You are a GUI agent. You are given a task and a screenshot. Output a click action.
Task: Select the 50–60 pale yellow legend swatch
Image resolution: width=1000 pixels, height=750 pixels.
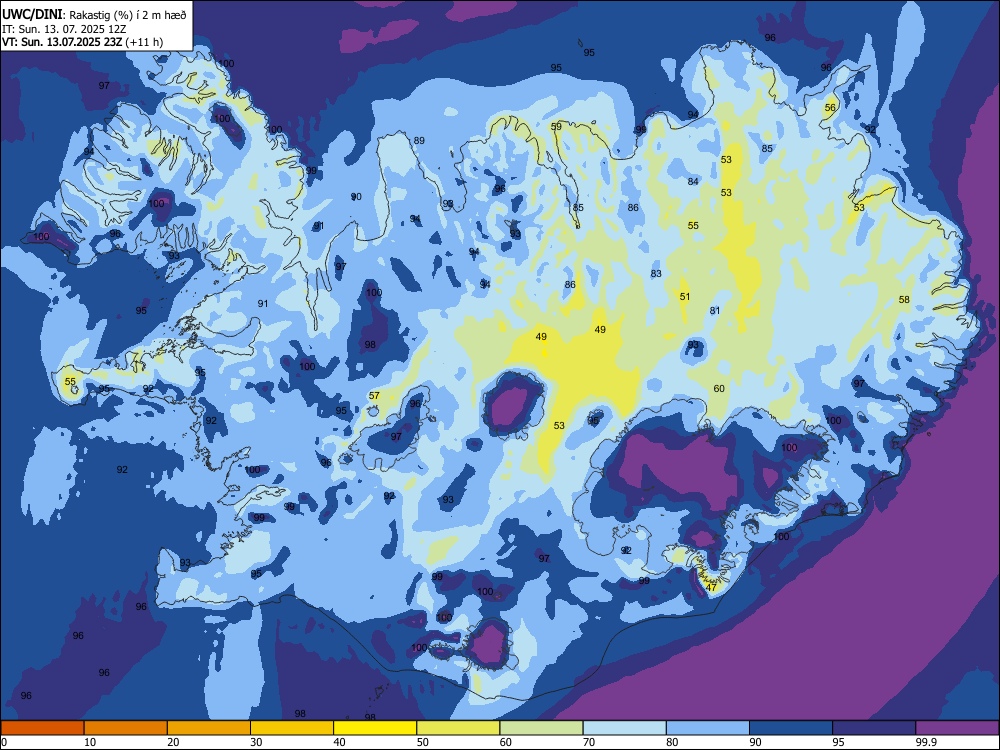458,728
